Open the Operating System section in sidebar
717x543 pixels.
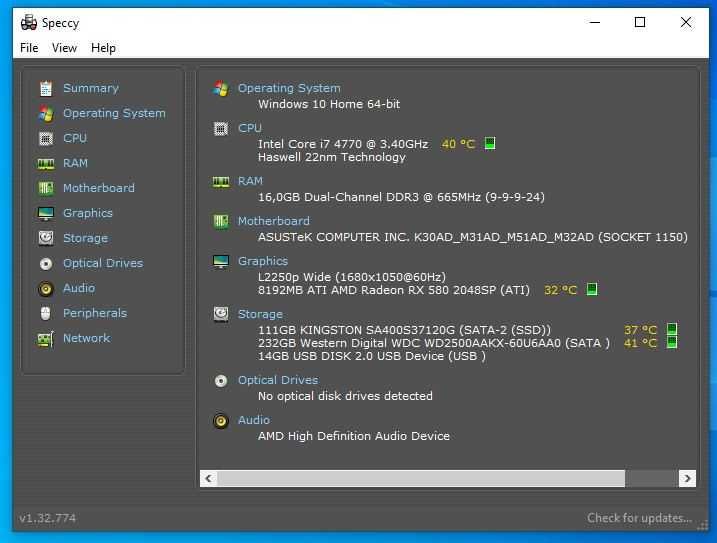tap(114, 113)
